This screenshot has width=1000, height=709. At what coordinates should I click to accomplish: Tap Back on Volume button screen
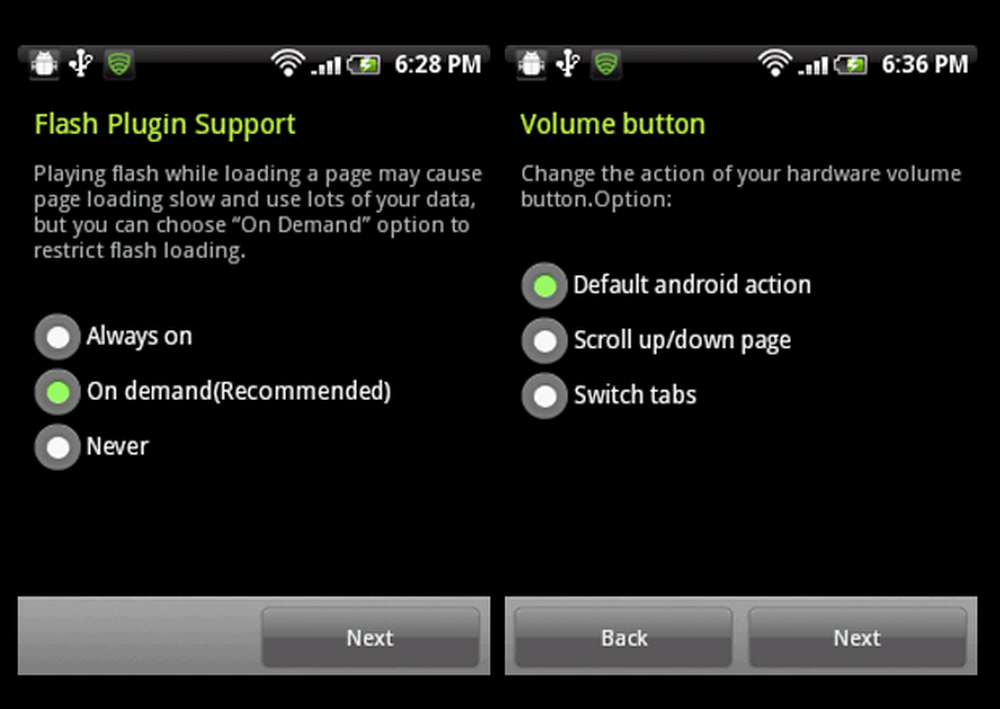point(624,638)
